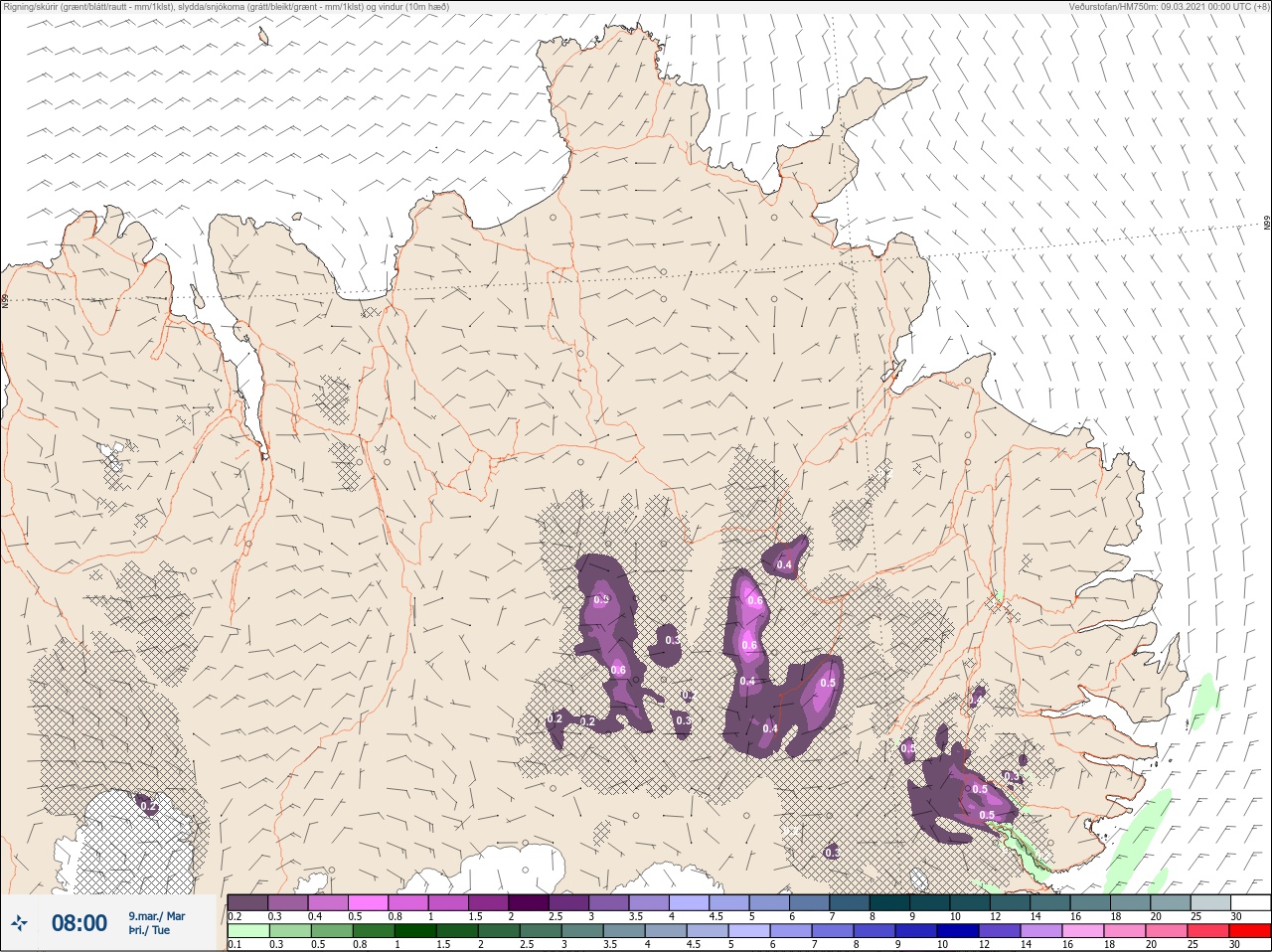
Task: Pick the lower legend swatch between 4 and 4.5
Action: click(666, 931)
